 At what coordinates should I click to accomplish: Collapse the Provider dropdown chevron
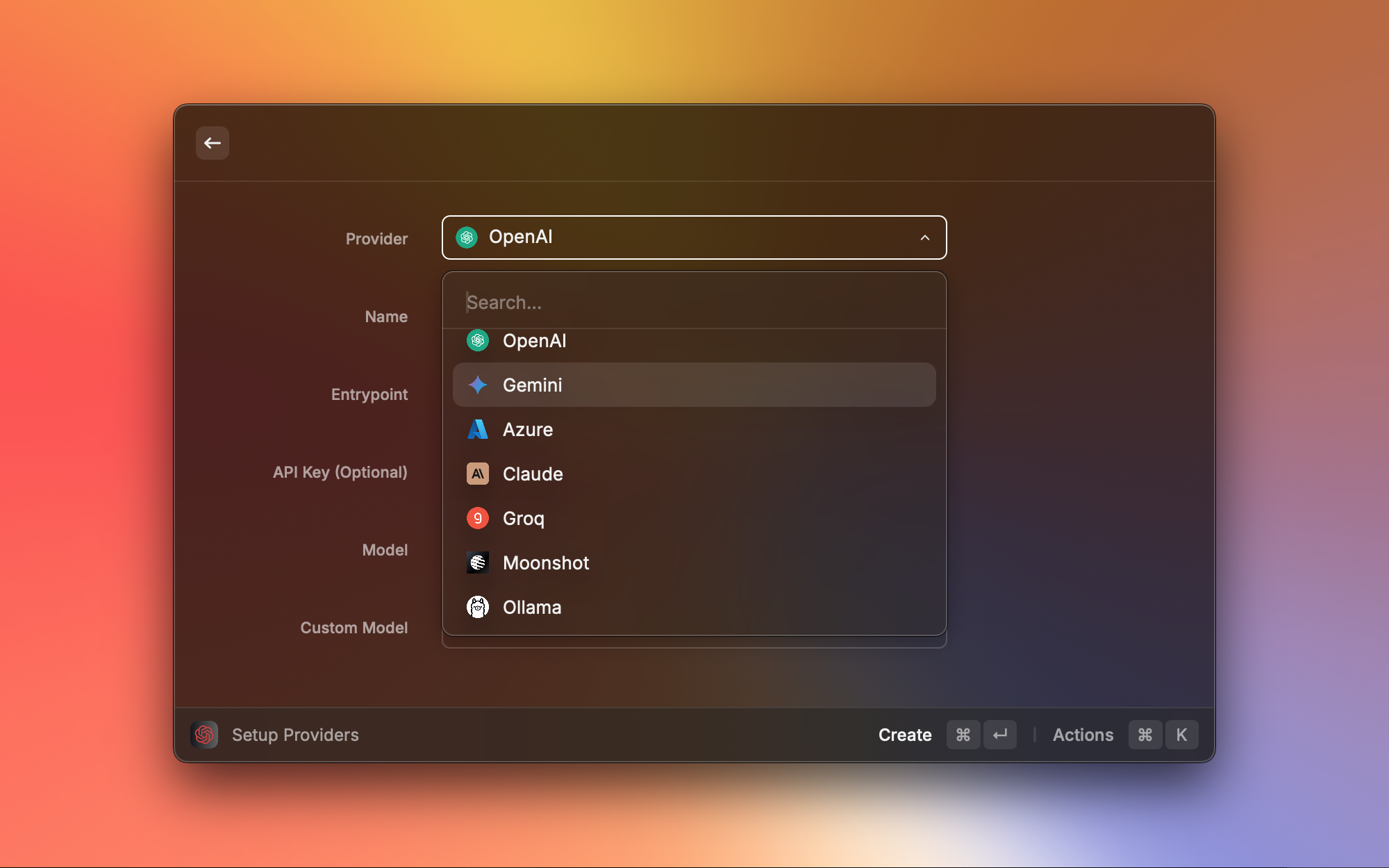pos(925,237)
